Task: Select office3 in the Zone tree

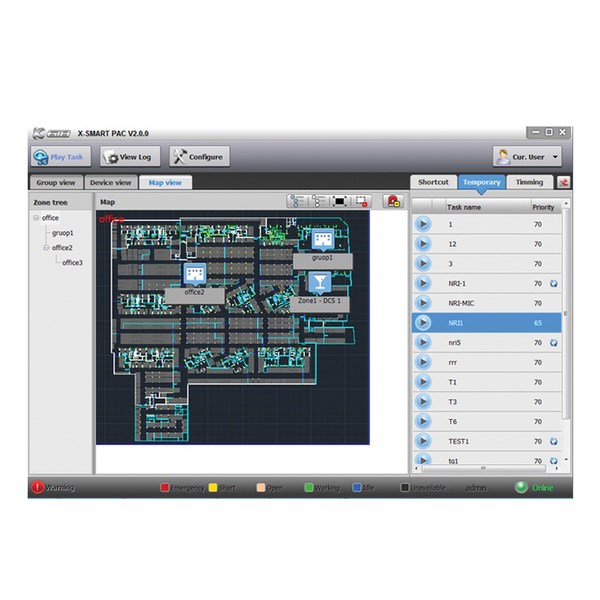Action: (72, 262)
